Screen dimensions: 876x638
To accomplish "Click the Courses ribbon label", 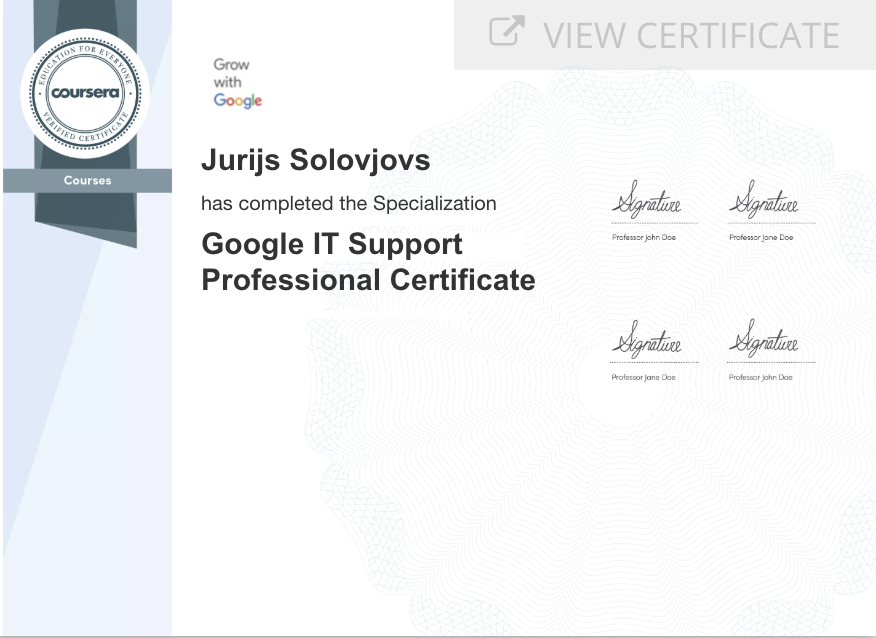I will click(x=87, y=180).
